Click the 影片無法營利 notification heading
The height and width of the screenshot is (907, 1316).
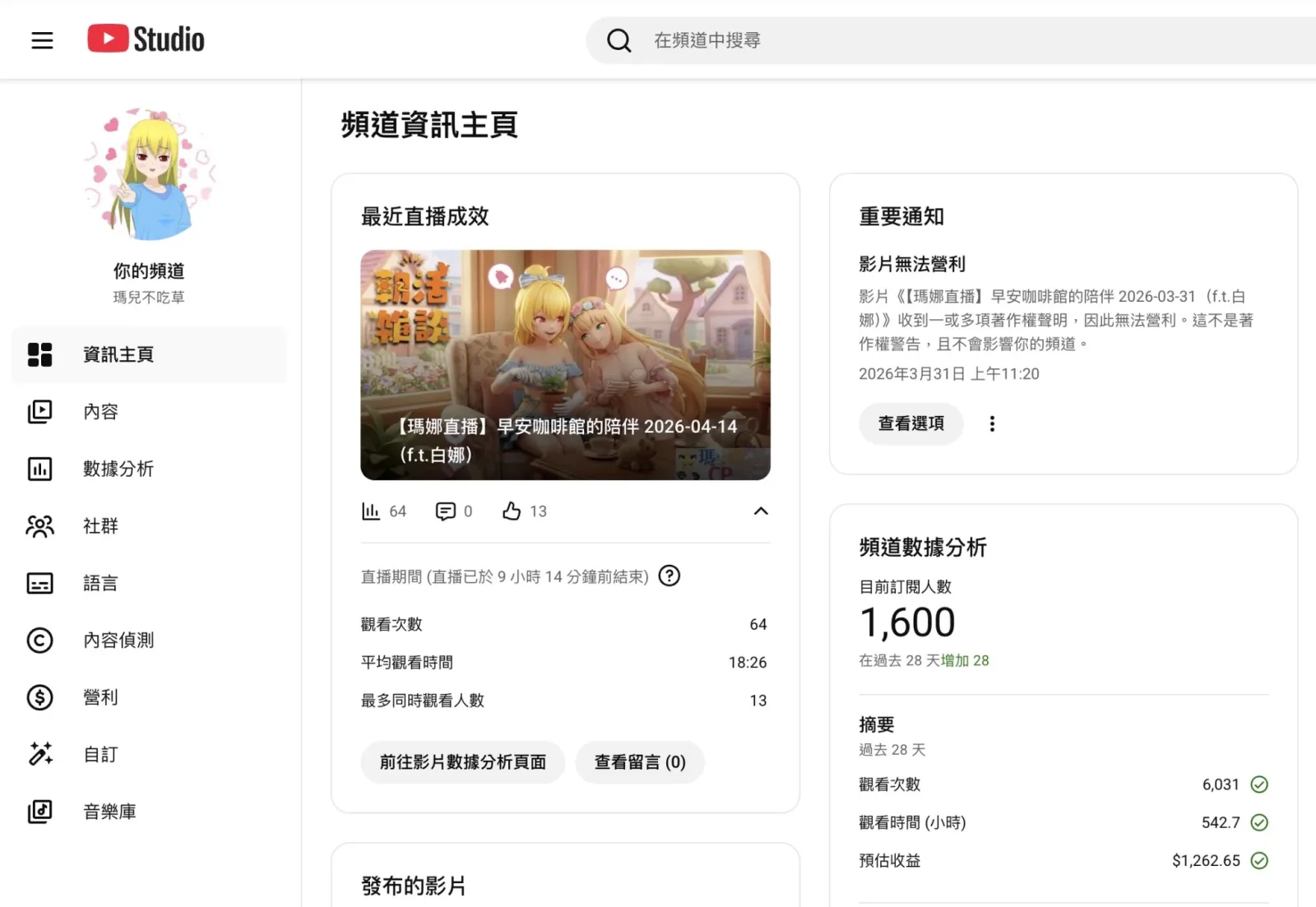point(912,264)
